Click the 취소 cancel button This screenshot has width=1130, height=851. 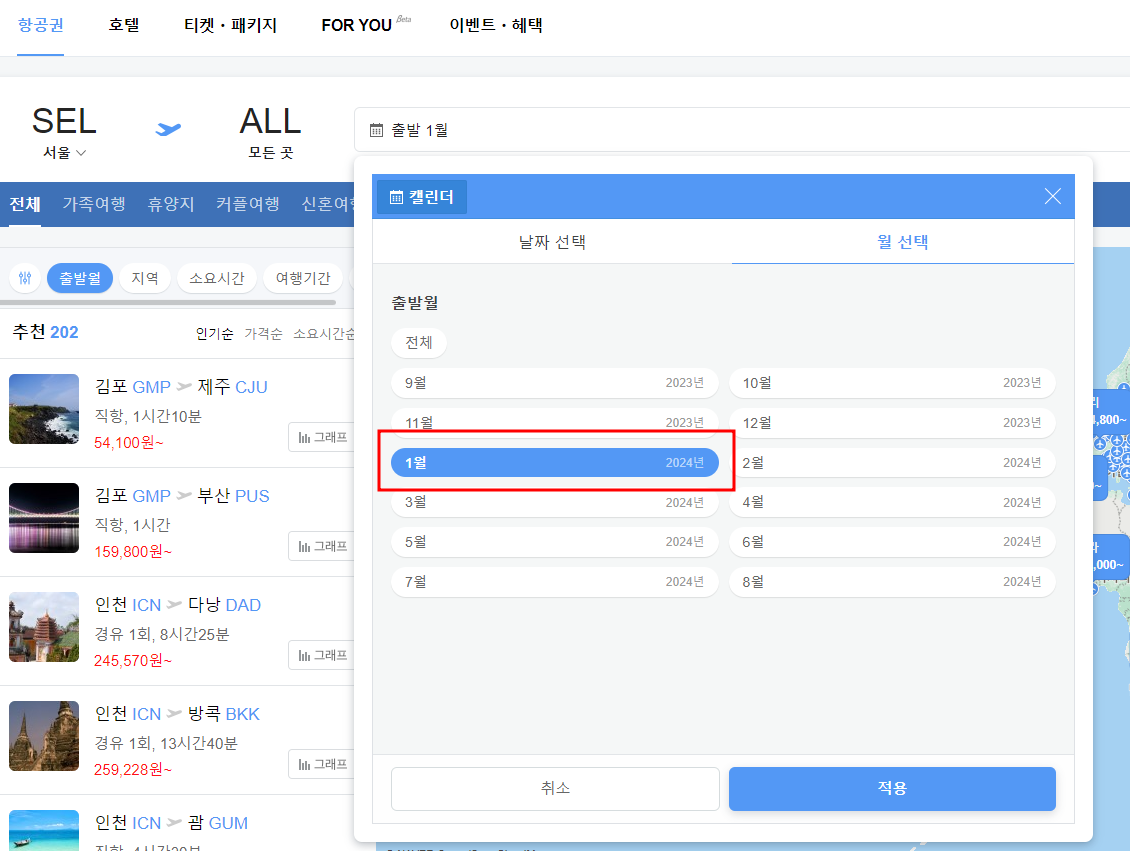[x=555, y=789]
